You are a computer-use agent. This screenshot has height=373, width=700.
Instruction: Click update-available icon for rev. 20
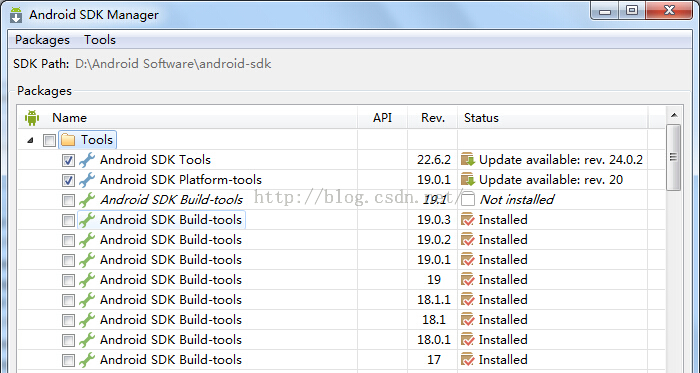coord(468,180)
